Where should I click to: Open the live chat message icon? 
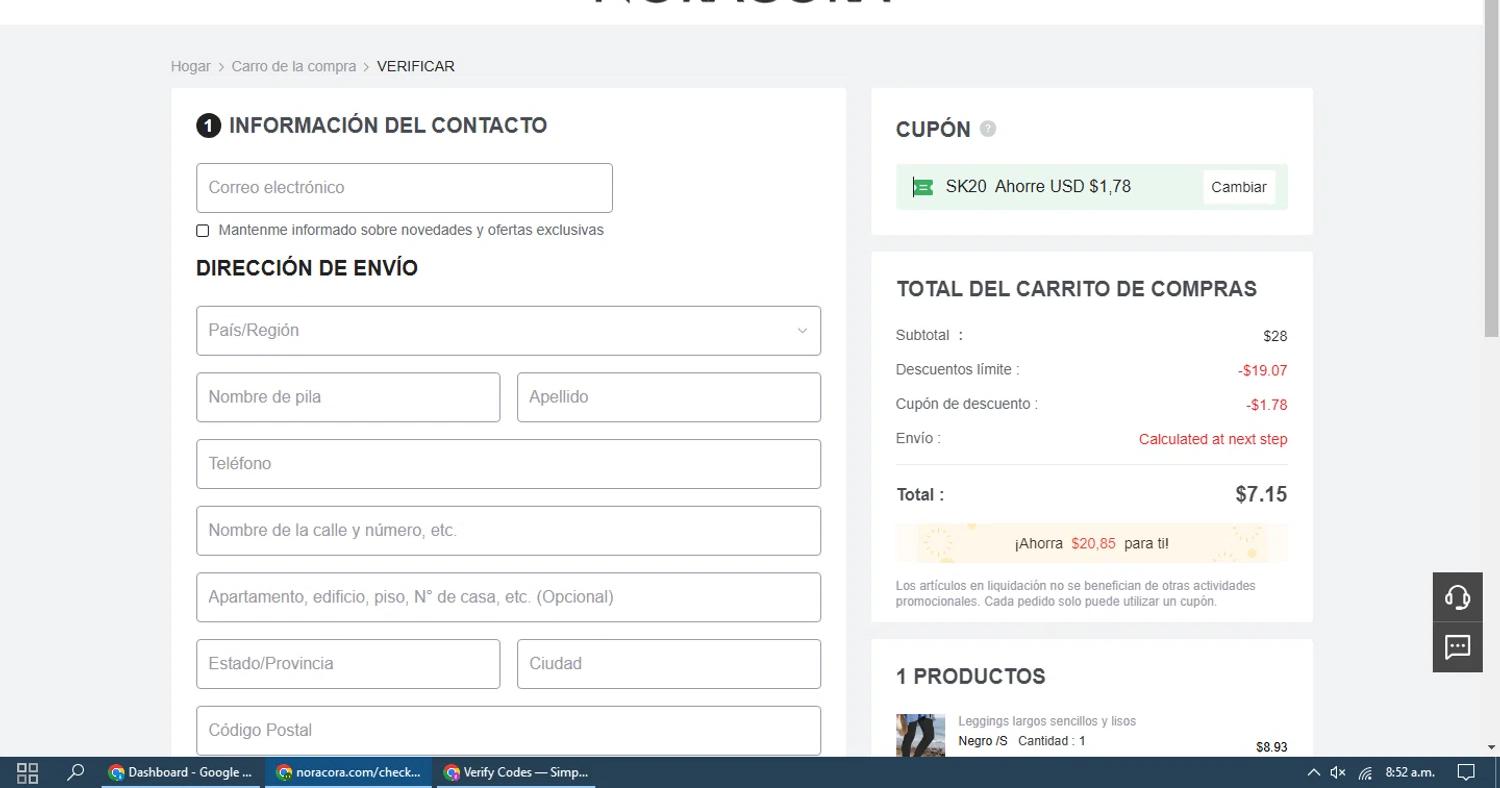[1457, 647]
